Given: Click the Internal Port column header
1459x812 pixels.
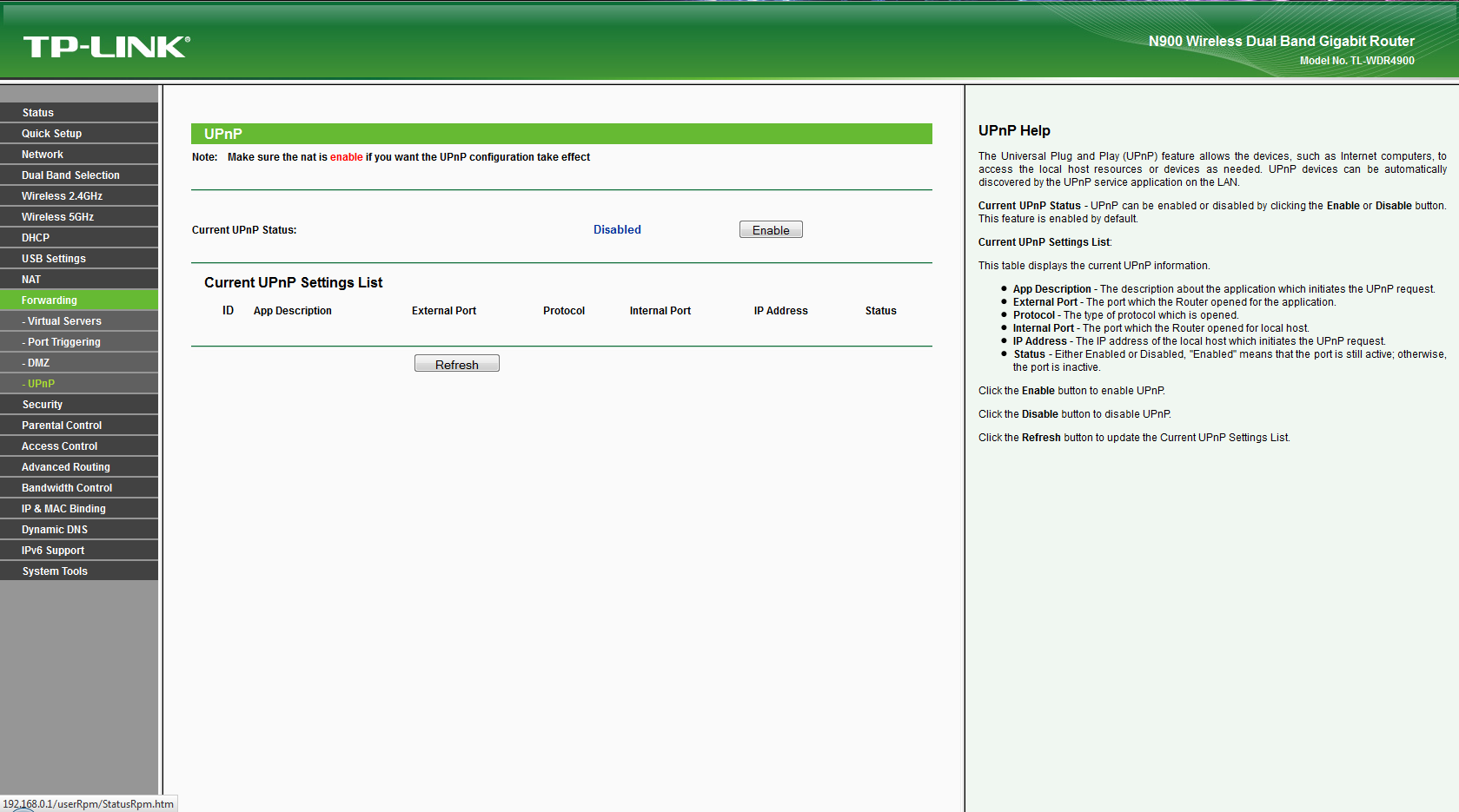Looking at the screenshot, I should click(x=660, y=311).
